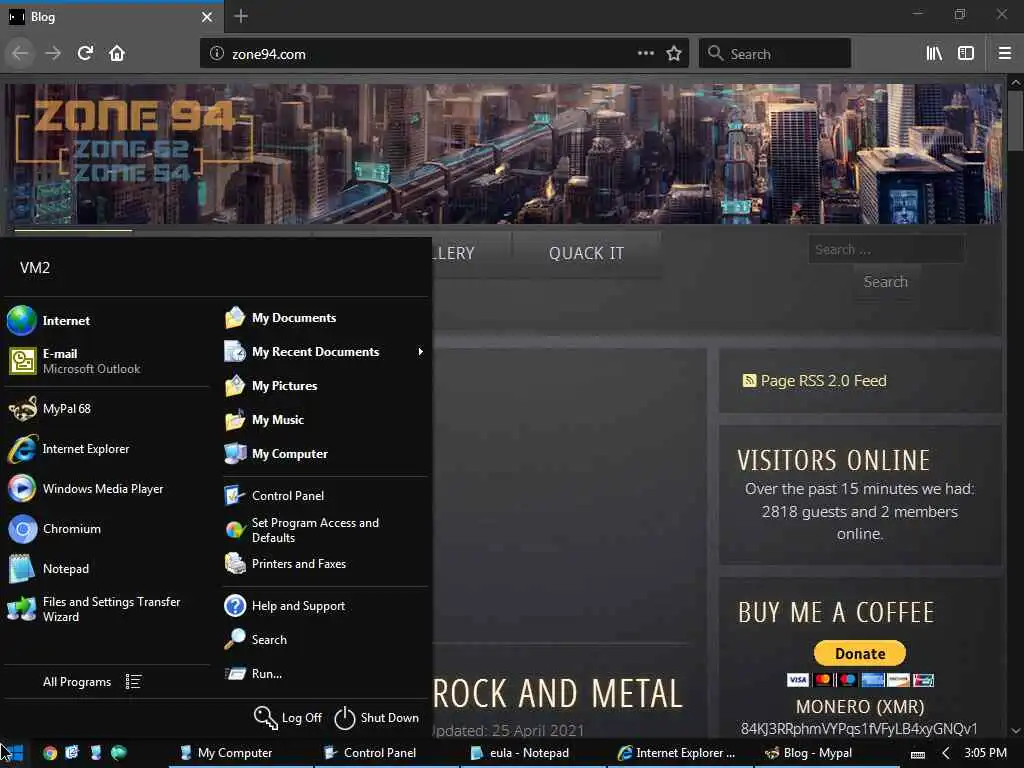Click the browser toolbar Search field
Image resolution: width=1024 pixels, height=768 pixels.
(775, 54)
